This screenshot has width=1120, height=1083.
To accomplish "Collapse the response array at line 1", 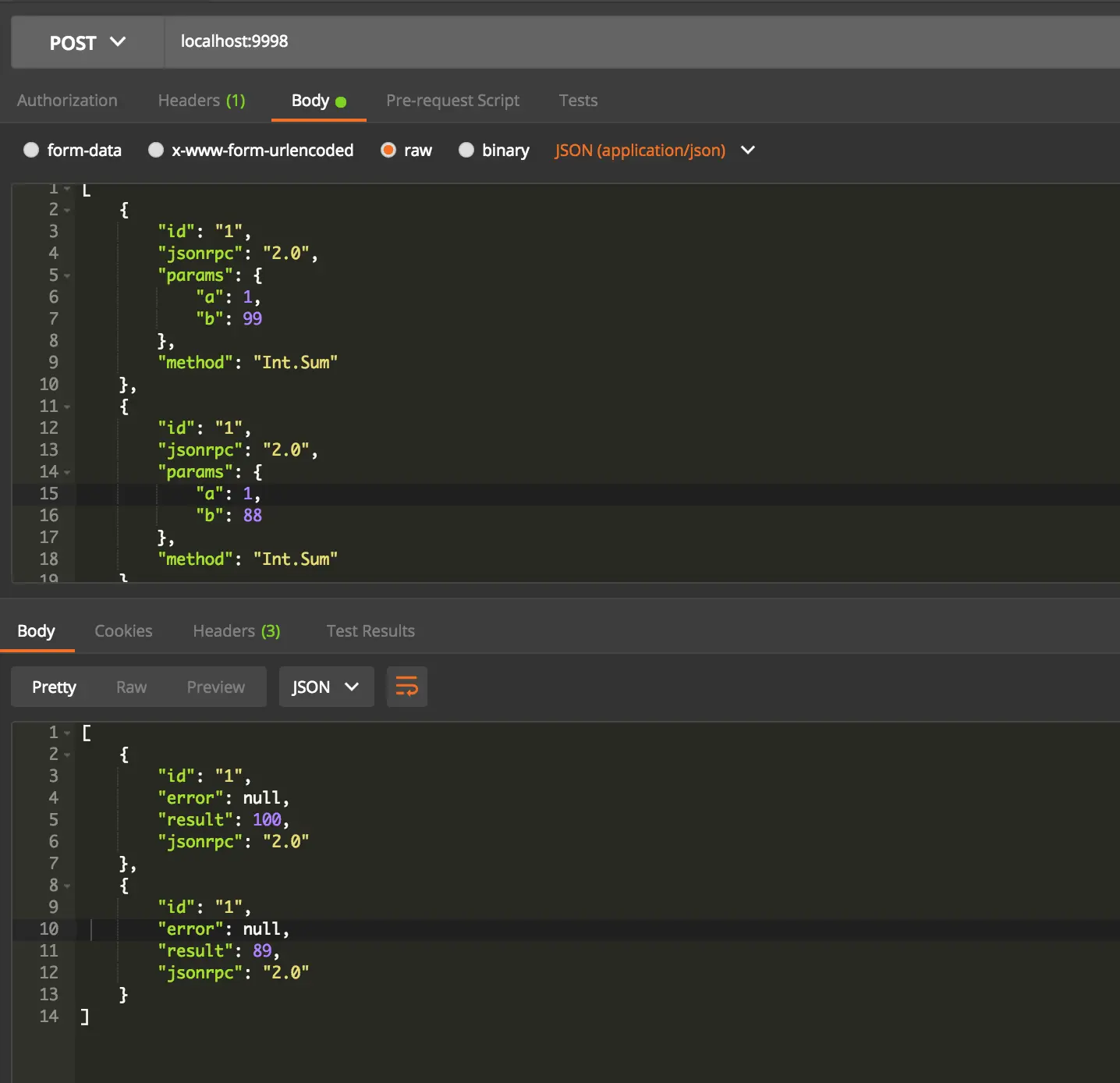I will point(67,733).
